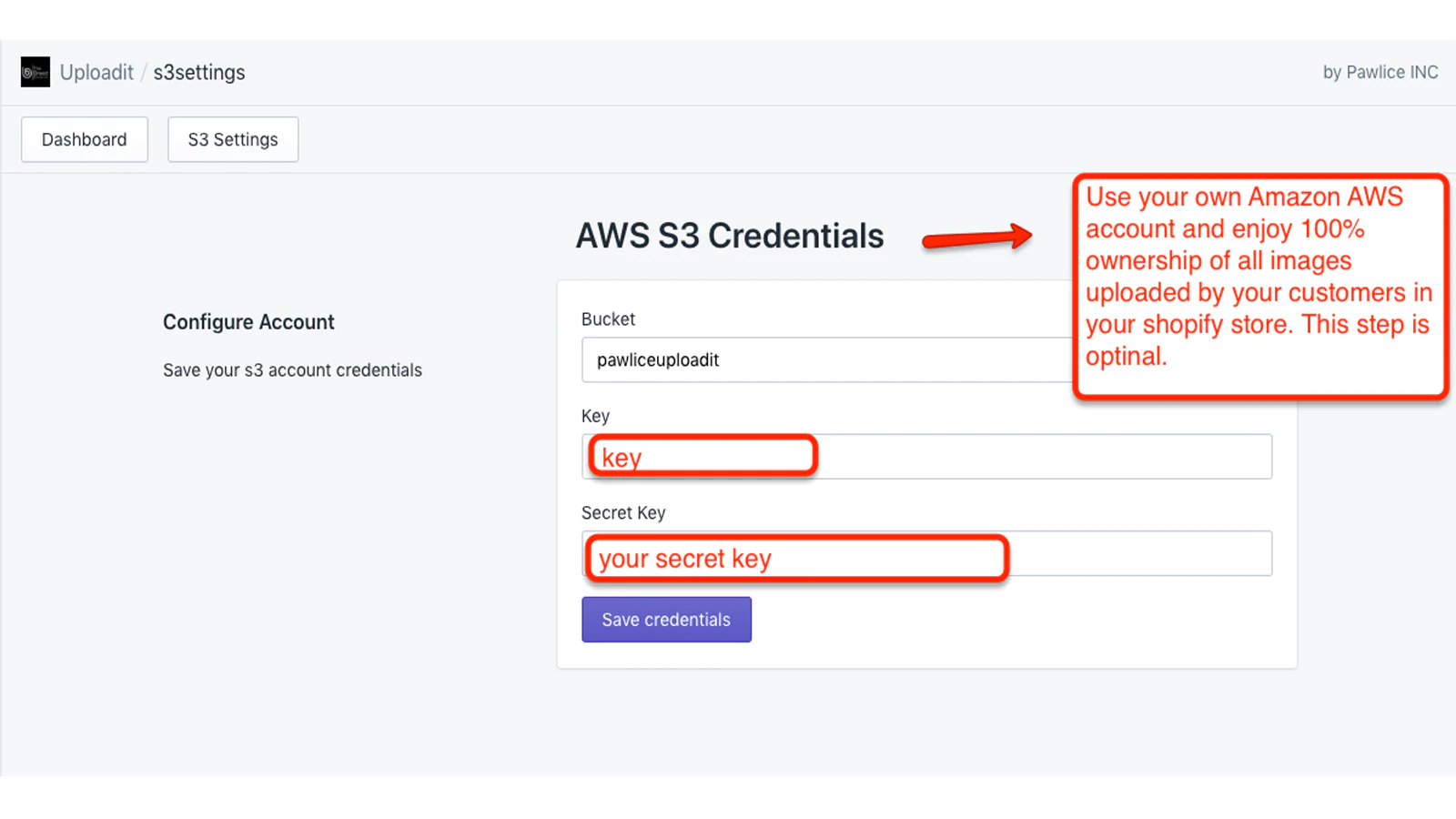
Task: Click the Bucket field label
Action: coord(608,319)
